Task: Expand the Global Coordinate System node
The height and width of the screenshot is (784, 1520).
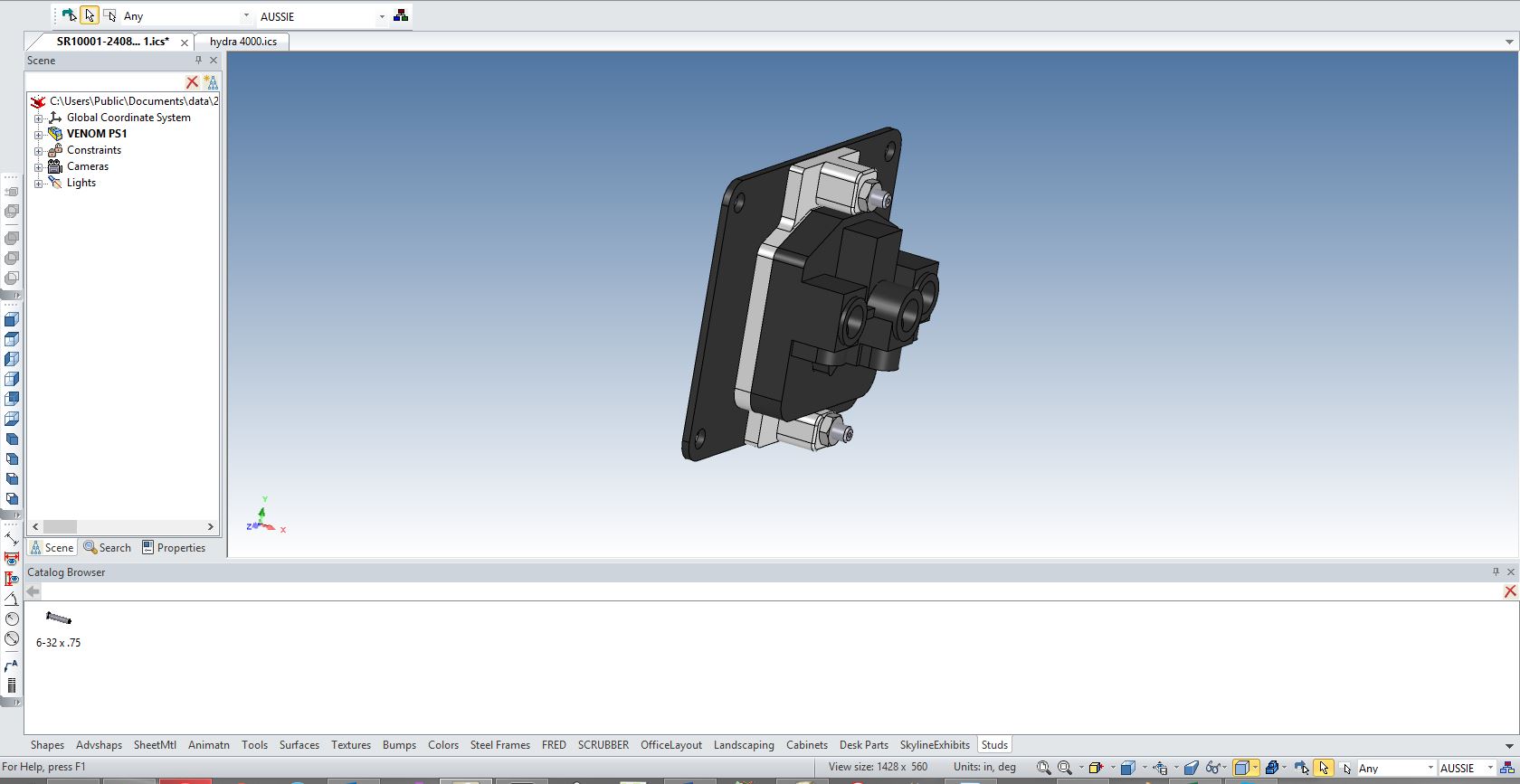Action: (x=39, y=118)
